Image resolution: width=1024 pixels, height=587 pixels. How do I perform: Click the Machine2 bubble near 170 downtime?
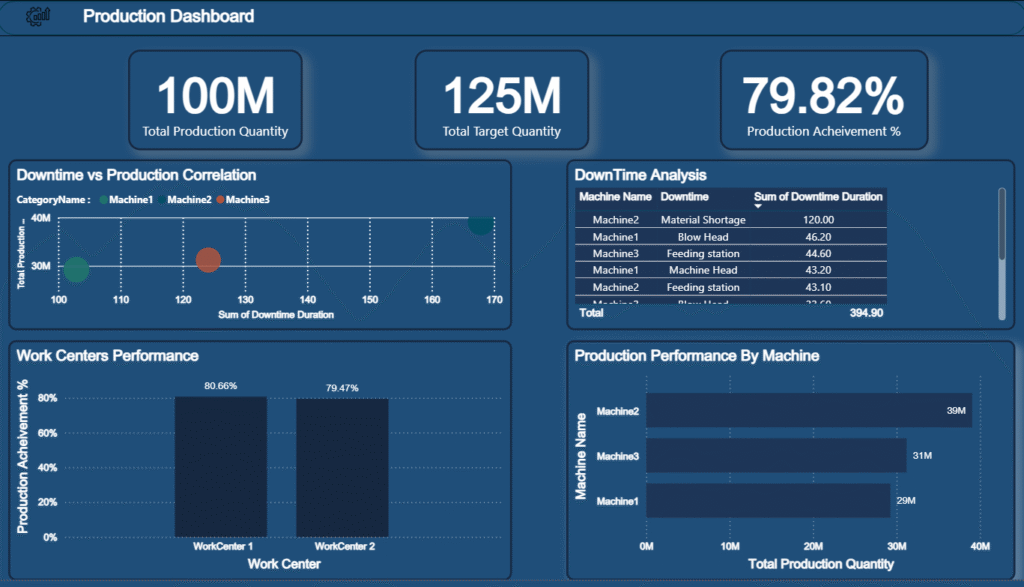[480, 222]
